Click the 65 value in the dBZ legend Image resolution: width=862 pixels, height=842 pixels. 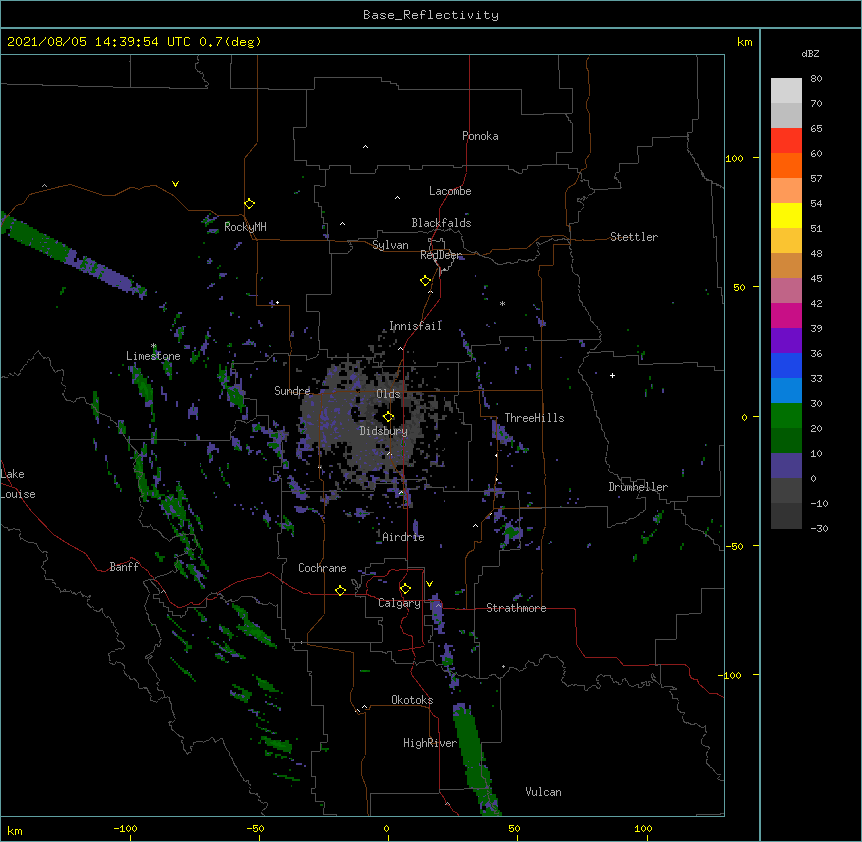pos(816,129)
